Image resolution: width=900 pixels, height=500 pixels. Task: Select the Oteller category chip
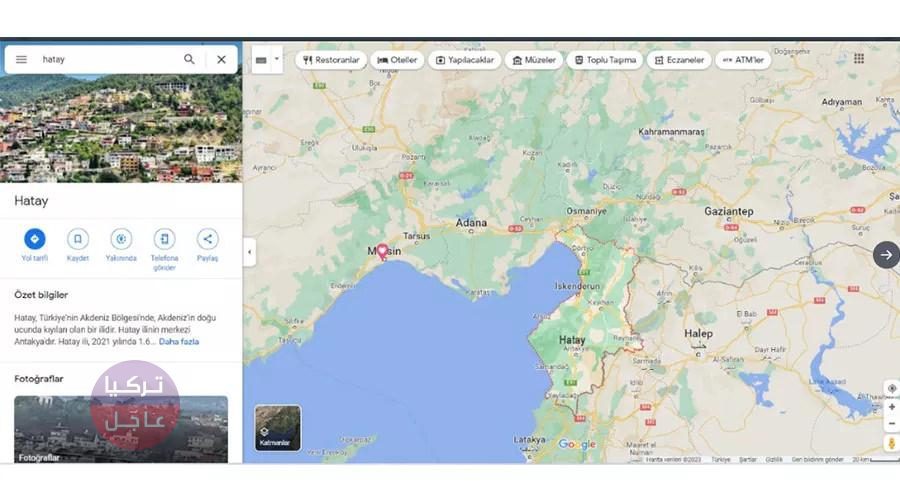(397, 60)
